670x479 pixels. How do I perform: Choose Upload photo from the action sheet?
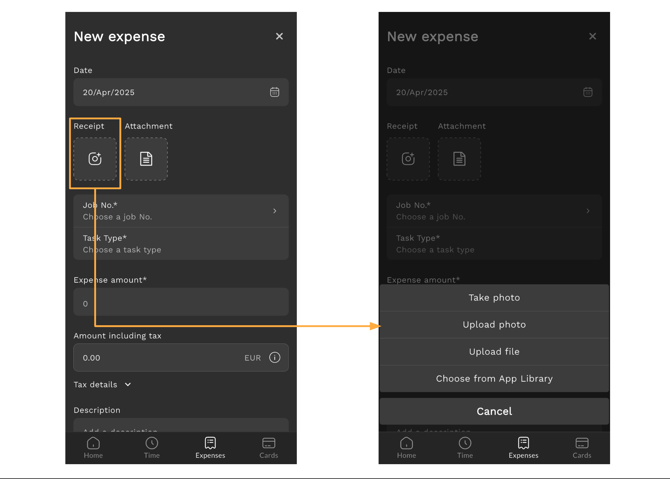[494, 325]
